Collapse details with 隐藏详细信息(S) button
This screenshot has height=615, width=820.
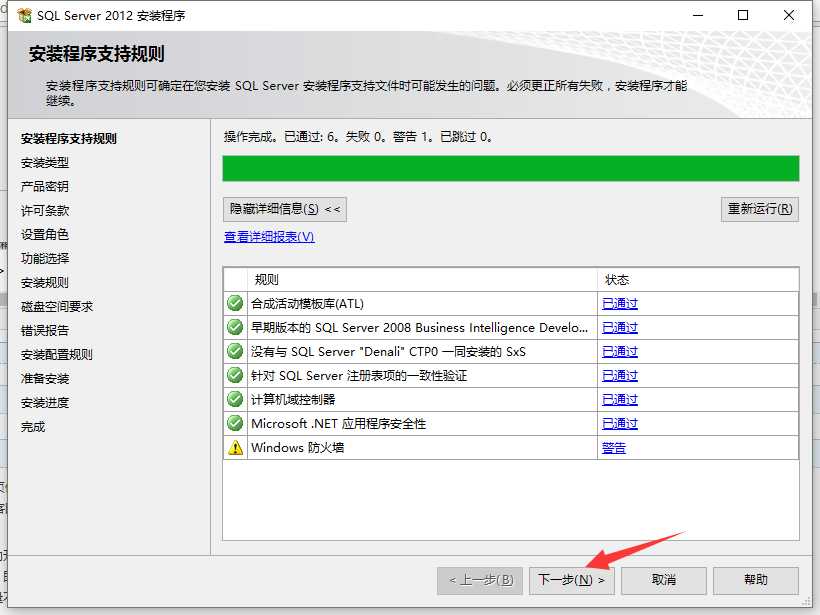[284, 209]
